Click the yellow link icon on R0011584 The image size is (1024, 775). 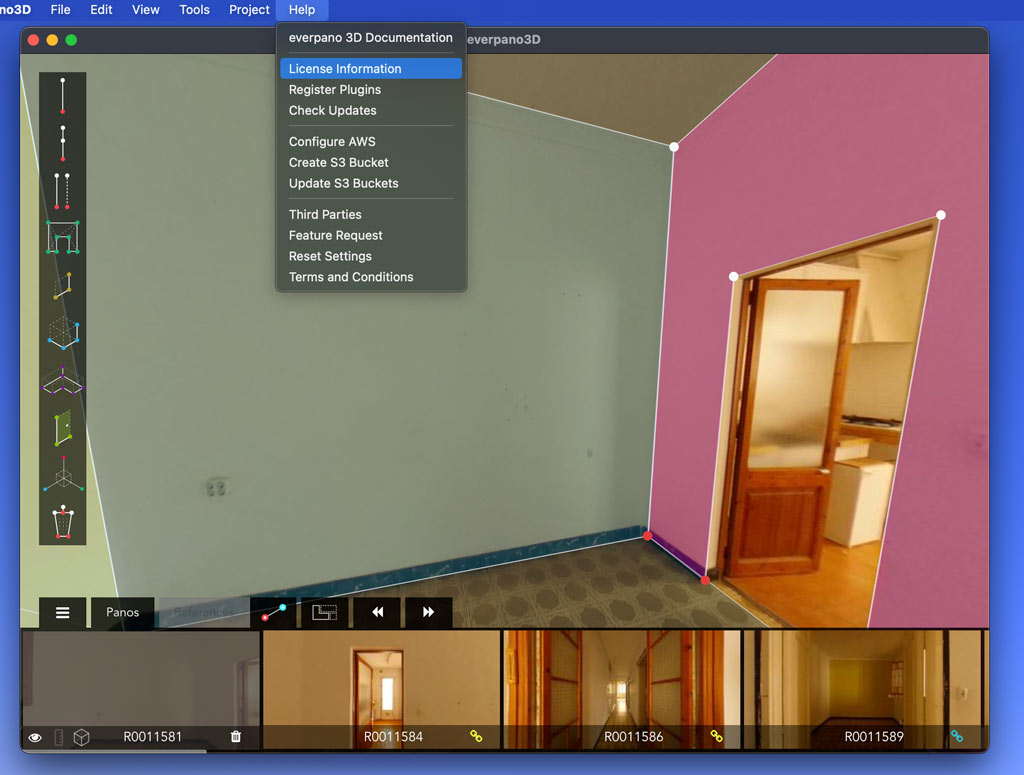pos(476,737)
